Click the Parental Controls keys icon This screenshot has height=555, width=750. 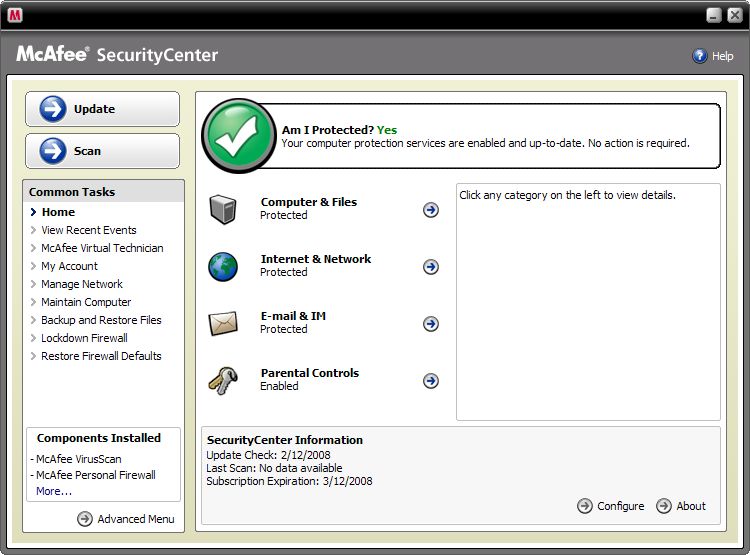click(223, 380)
